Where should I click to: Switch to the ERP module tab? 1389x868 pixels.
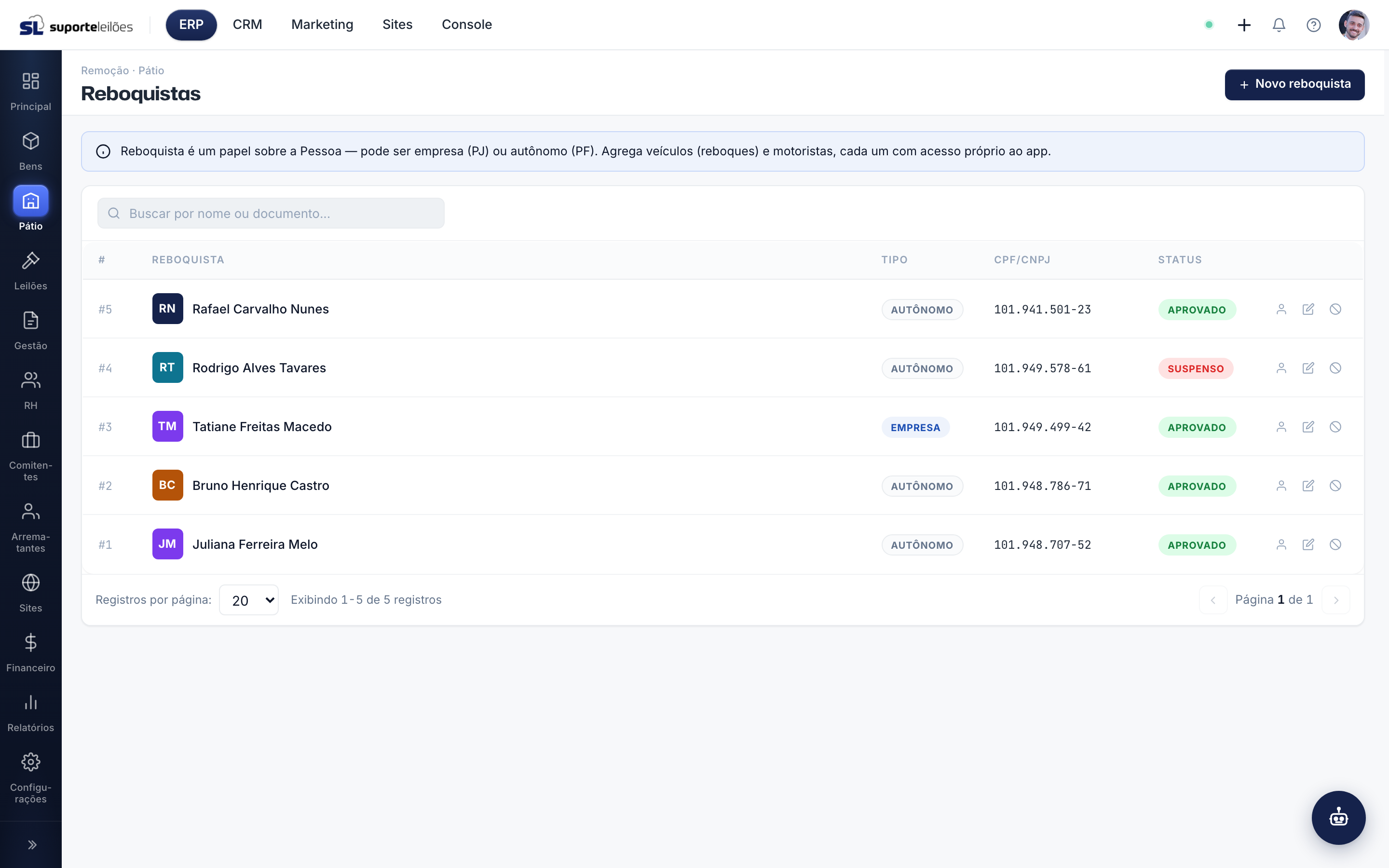click(x=191, y=25)
